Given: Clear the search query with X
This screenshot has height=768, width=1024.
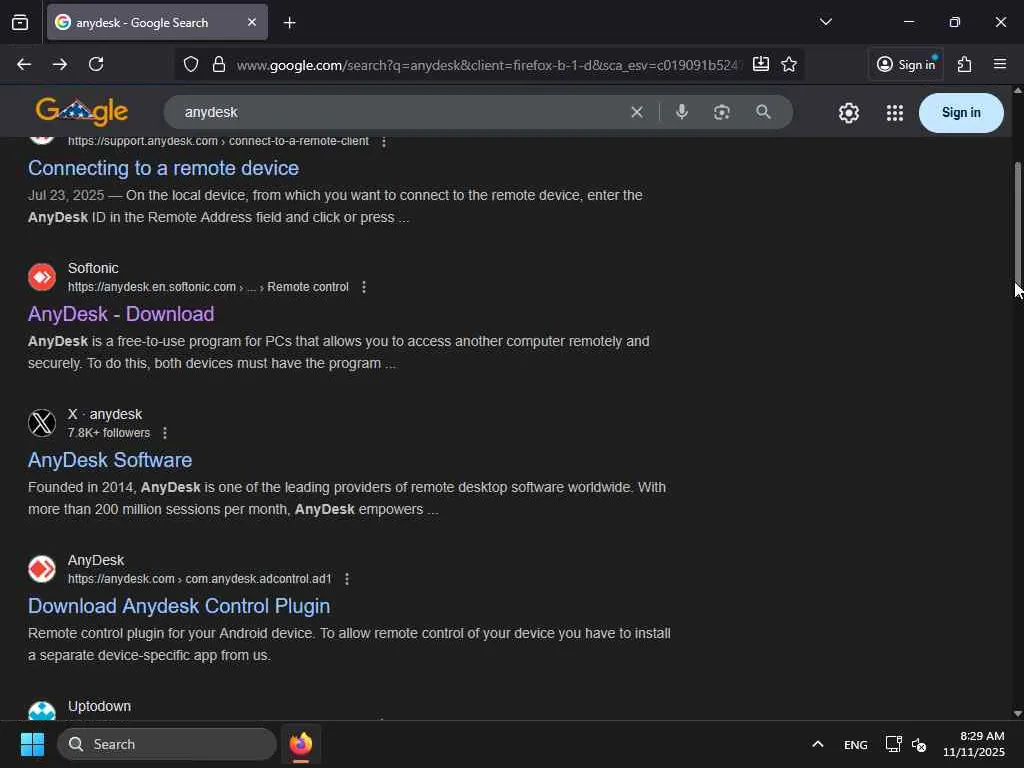Looking at the screenshot, I should [x=637, y=112].
